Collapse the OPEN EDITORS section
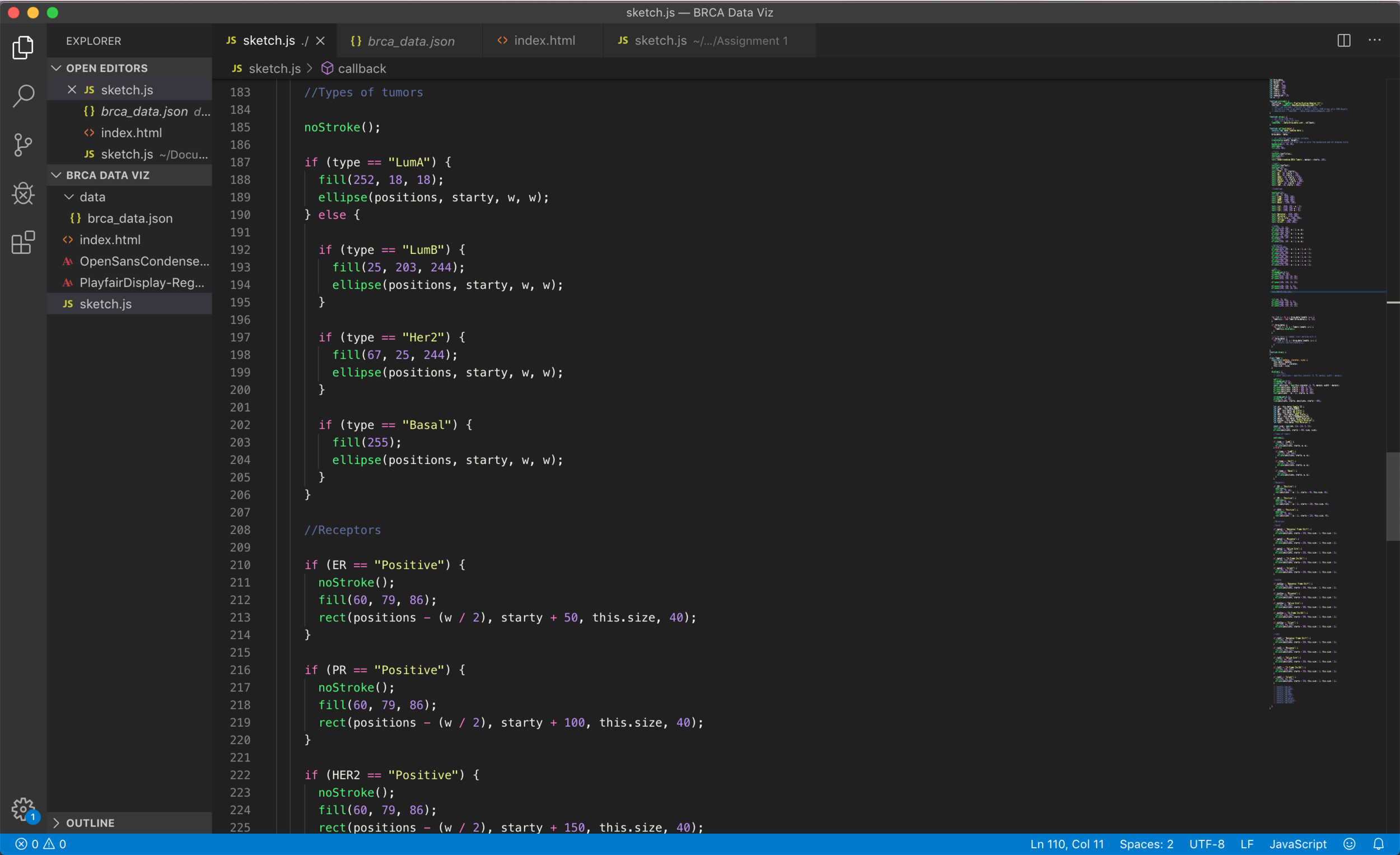The width and height of the screenshot is (1400, 855). point(56,68)
